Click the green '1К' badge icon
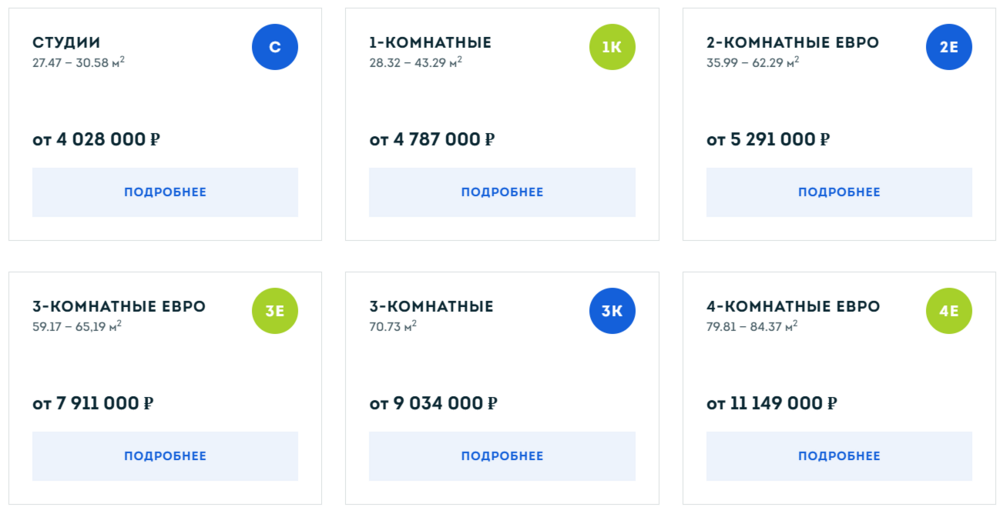This screenshot has width=1000, height=514. pyautogui.click(x=612, y=47)
